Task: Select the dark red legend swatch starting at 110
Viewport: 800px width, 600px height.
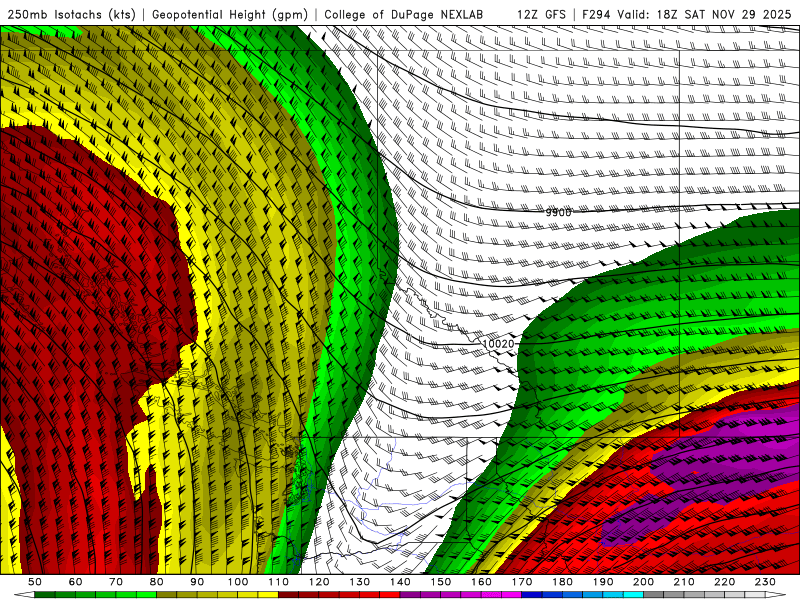Action: point(288,594)
